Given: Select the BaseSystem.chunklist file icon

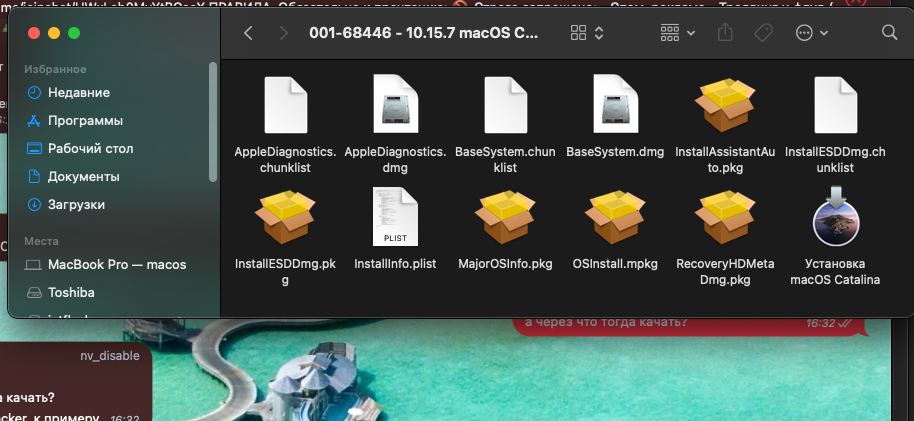Looking at the screenshot, I should [505, 106].
